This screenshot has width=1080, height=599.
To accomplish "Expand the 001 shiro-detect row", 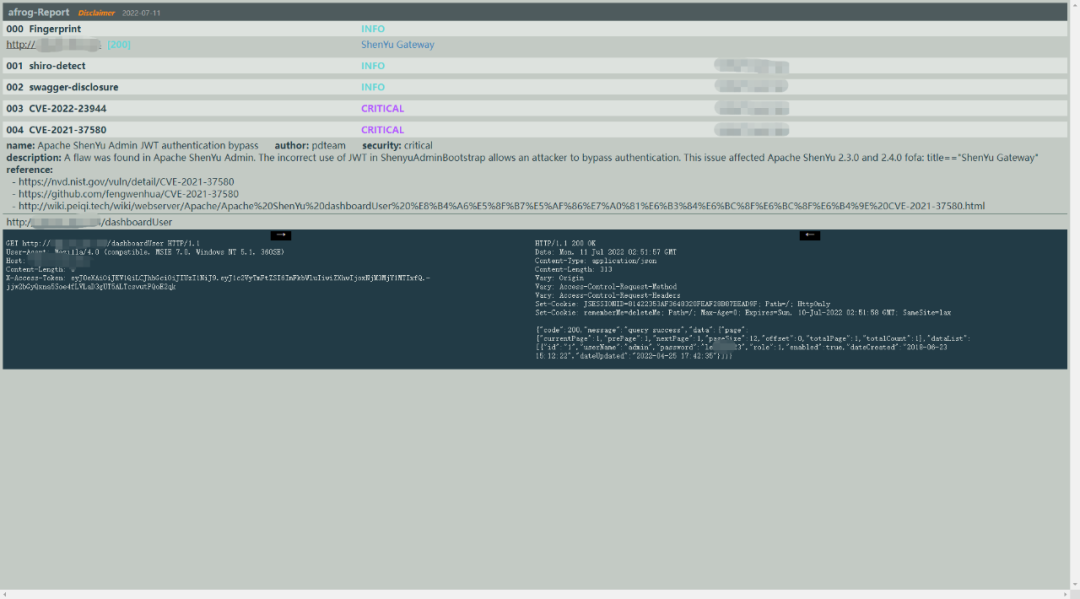I will 534,66.
